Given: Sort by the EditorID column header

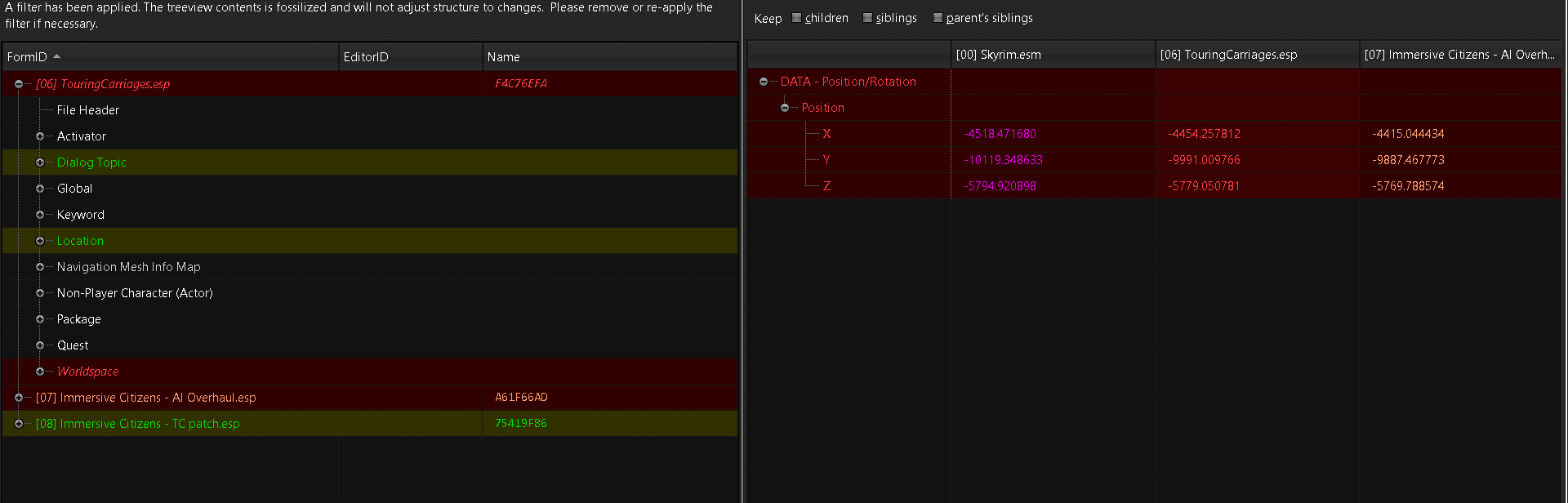Looking at the screenshot, I should click(x=410, y=56).
